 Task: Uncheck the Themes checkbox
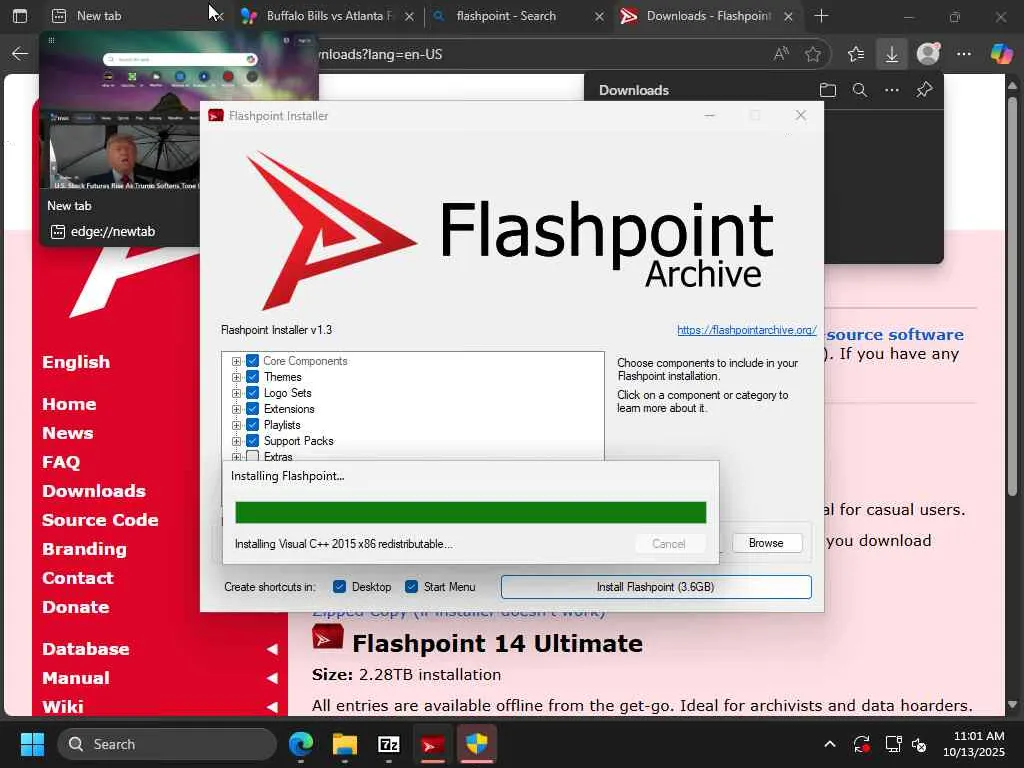253,376
